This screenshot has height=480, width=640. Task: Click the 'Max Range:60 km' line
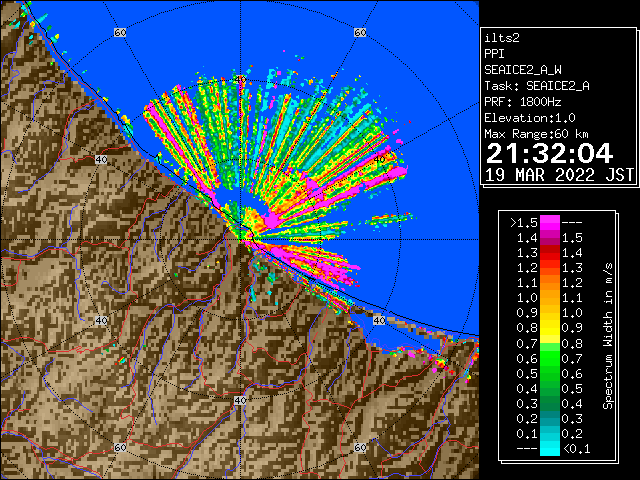pyautogui.click(x=536, y=134)
